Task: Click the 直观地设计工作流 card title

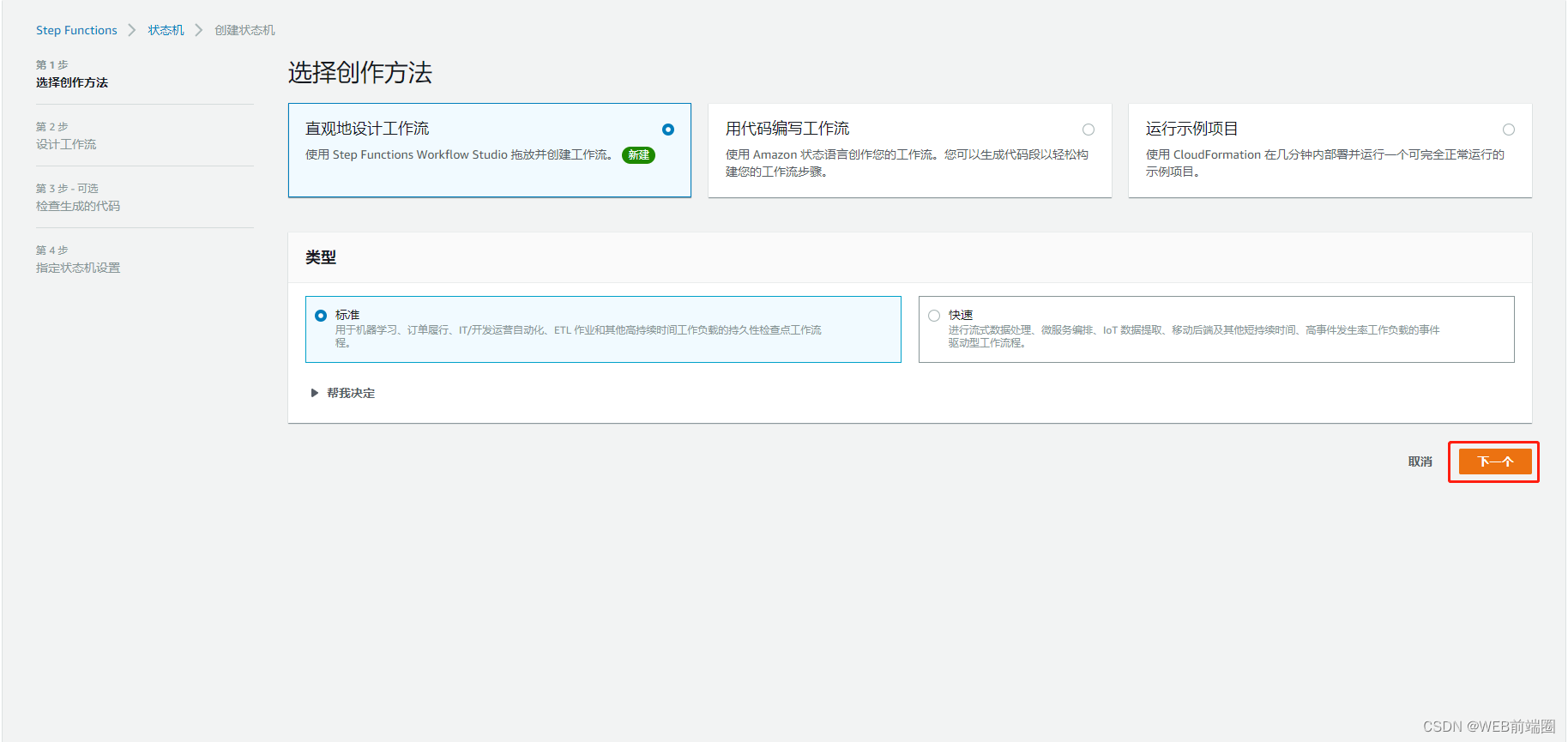Action: tap(367, 129)
